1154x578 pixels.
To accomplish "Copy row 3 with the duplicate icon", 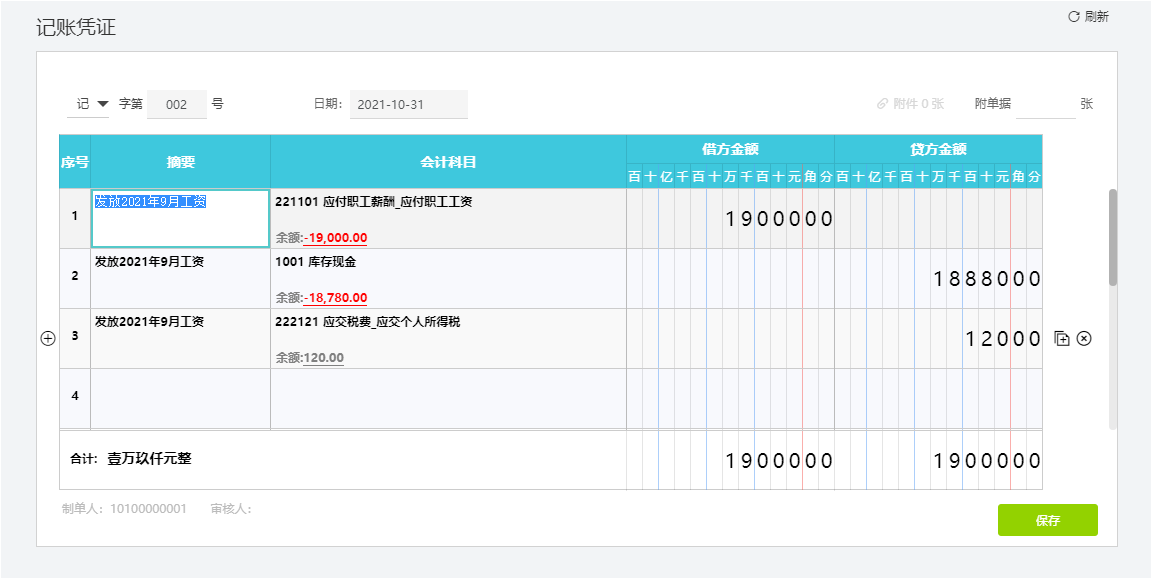I will tap(1062, 339).
